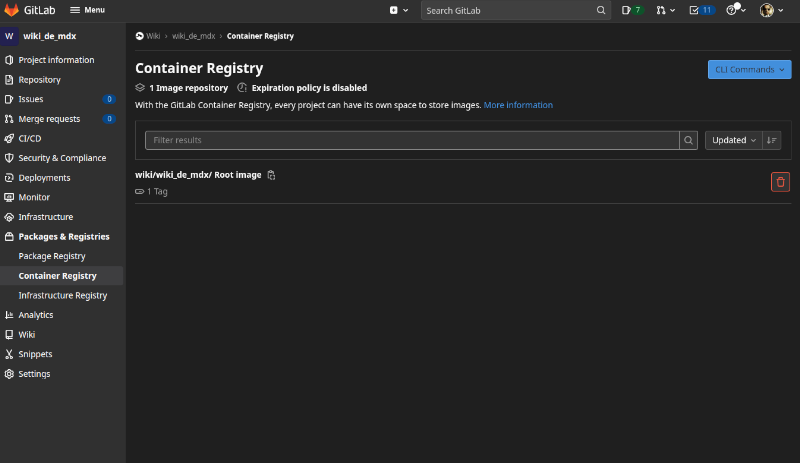Viewport: 800px width, 463px height.
Task: Toggle sort direction button
Action: click(x=771, y=140)
